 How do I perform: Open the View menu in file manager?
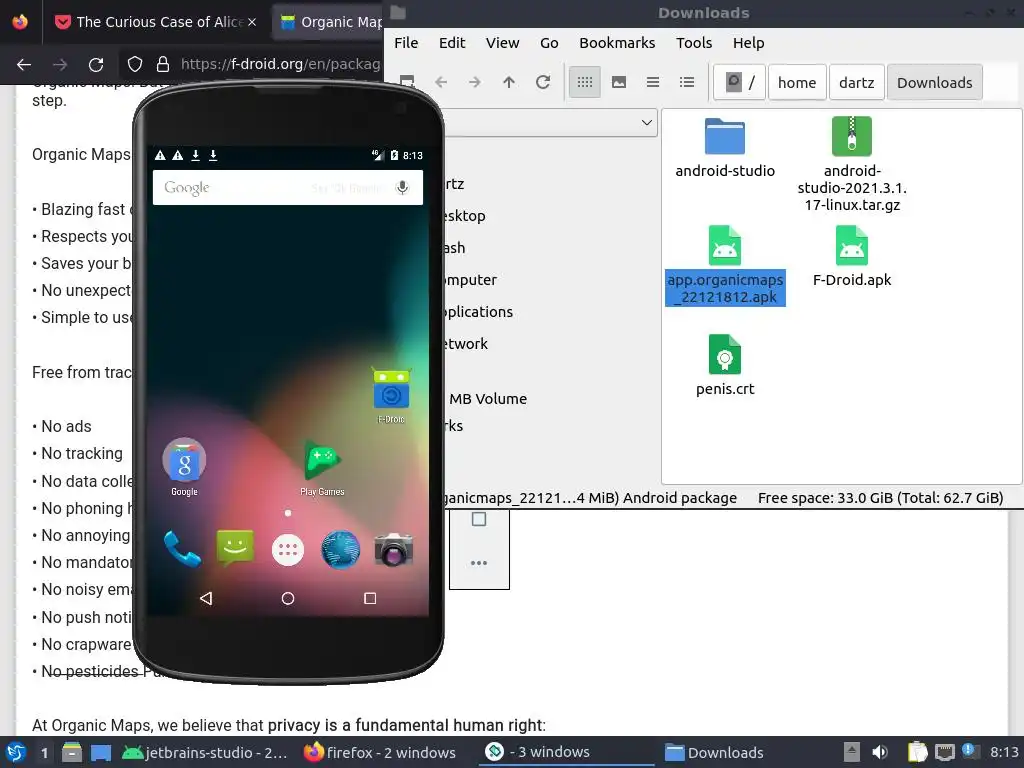502,43
